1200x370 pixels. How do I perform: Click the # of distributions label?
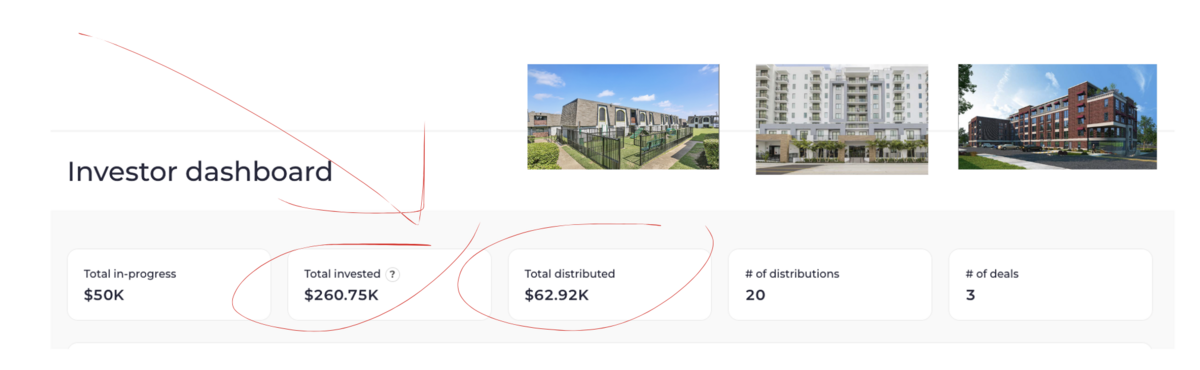[x=792, y=274]
